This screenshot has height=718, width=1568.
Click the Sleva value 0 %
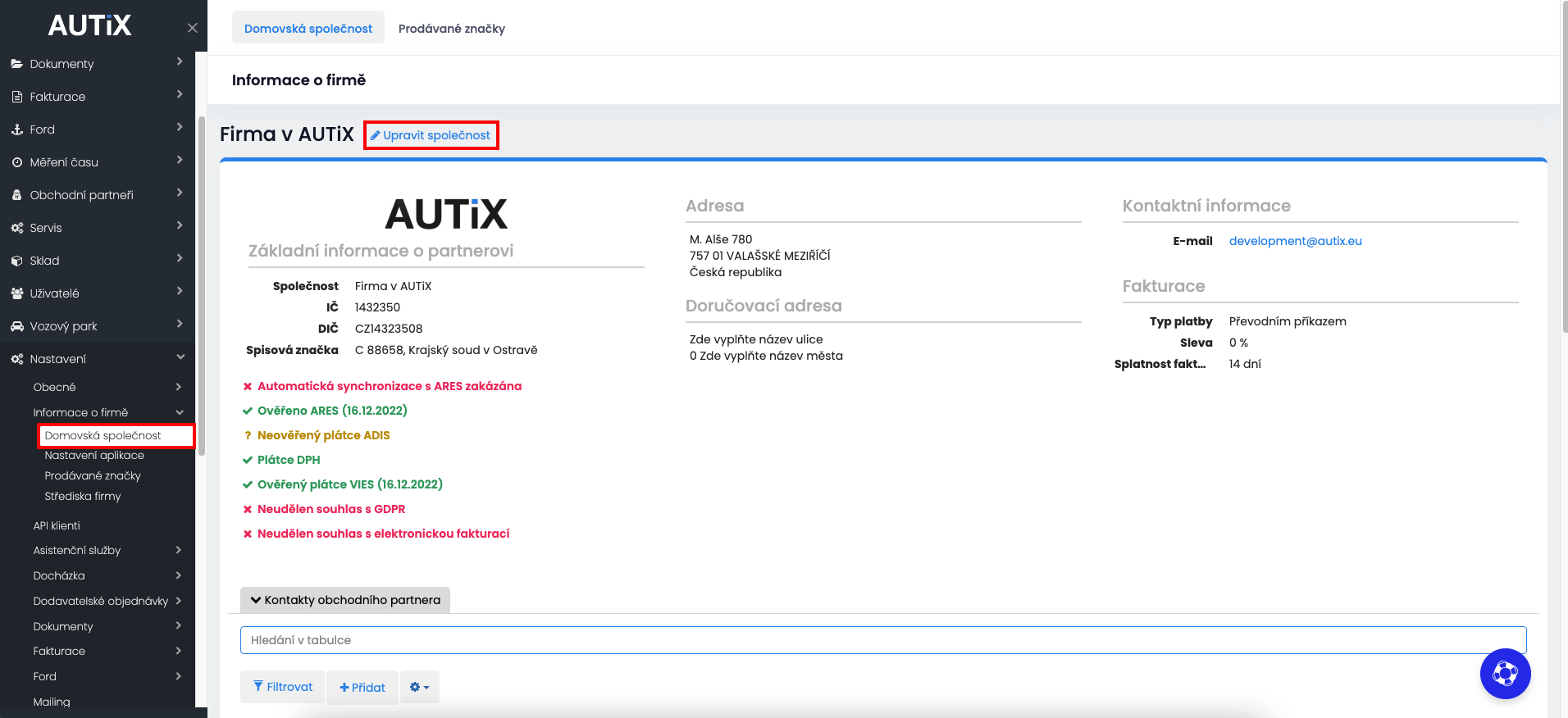click(x=1238, y=343)
